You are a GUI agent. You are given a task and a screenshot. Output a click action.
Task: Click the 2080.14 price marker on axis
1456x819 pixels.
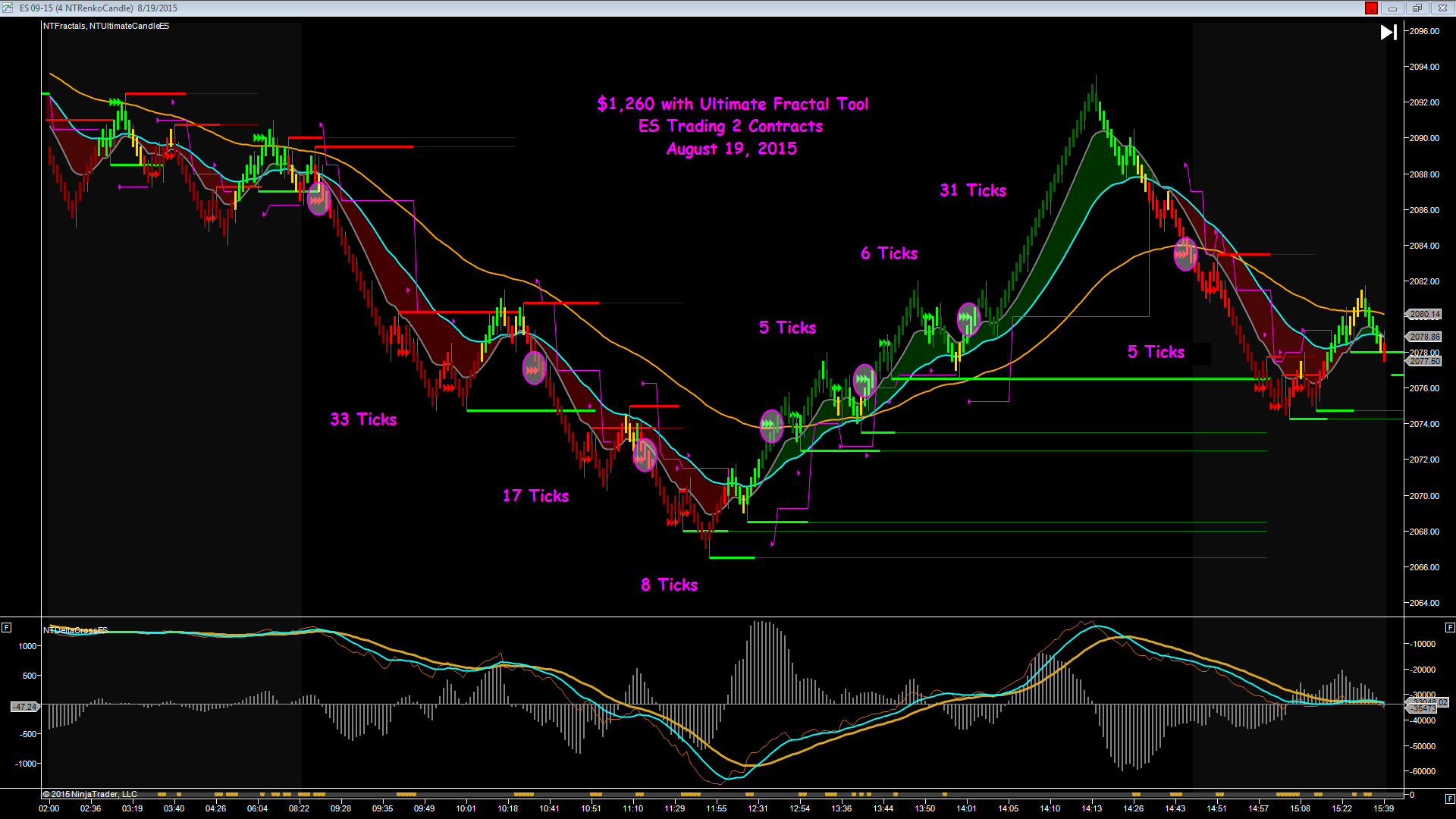pos(1424,314)
